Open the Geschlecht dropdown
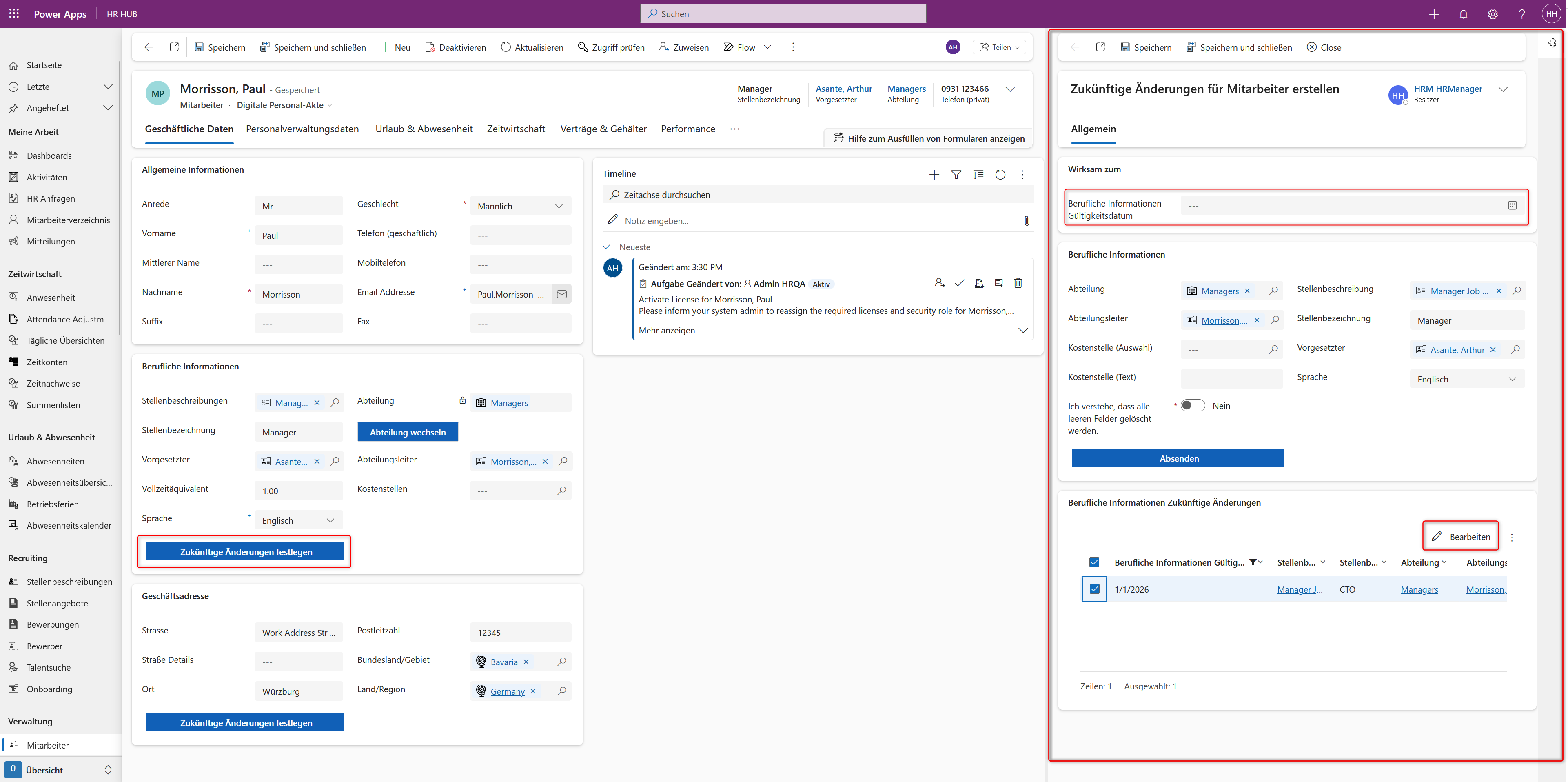The image size is (1568, 782). (x=521, y=207)
